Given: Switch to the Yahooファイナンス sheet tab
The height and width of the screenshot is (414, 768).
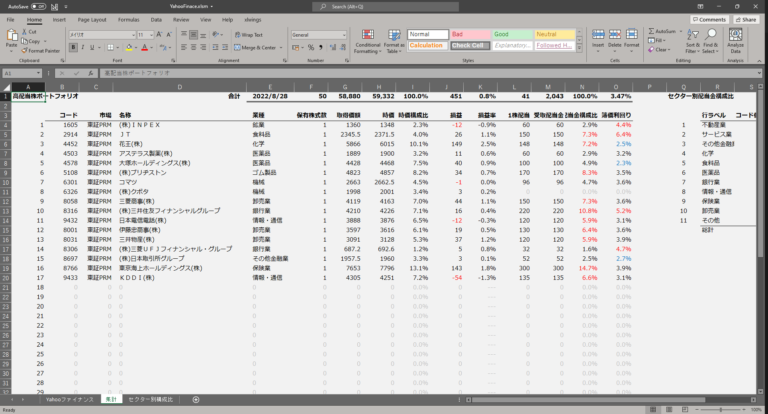Looking at the screenshot, I should [x=68, y=399].
